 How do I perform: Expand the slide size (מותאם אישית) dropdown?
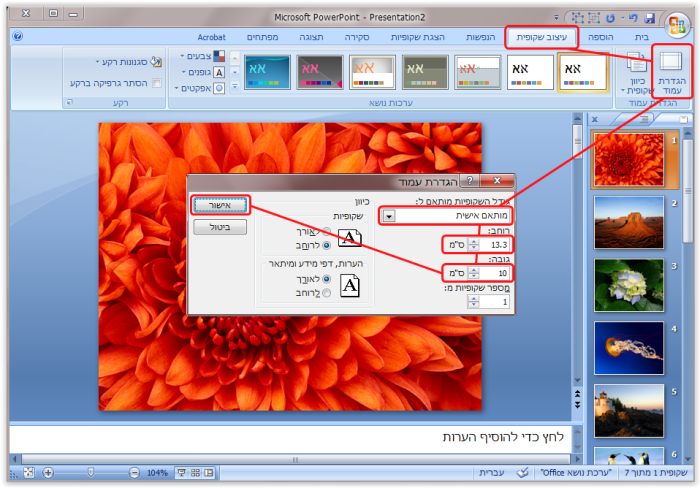tap(389, 216)
